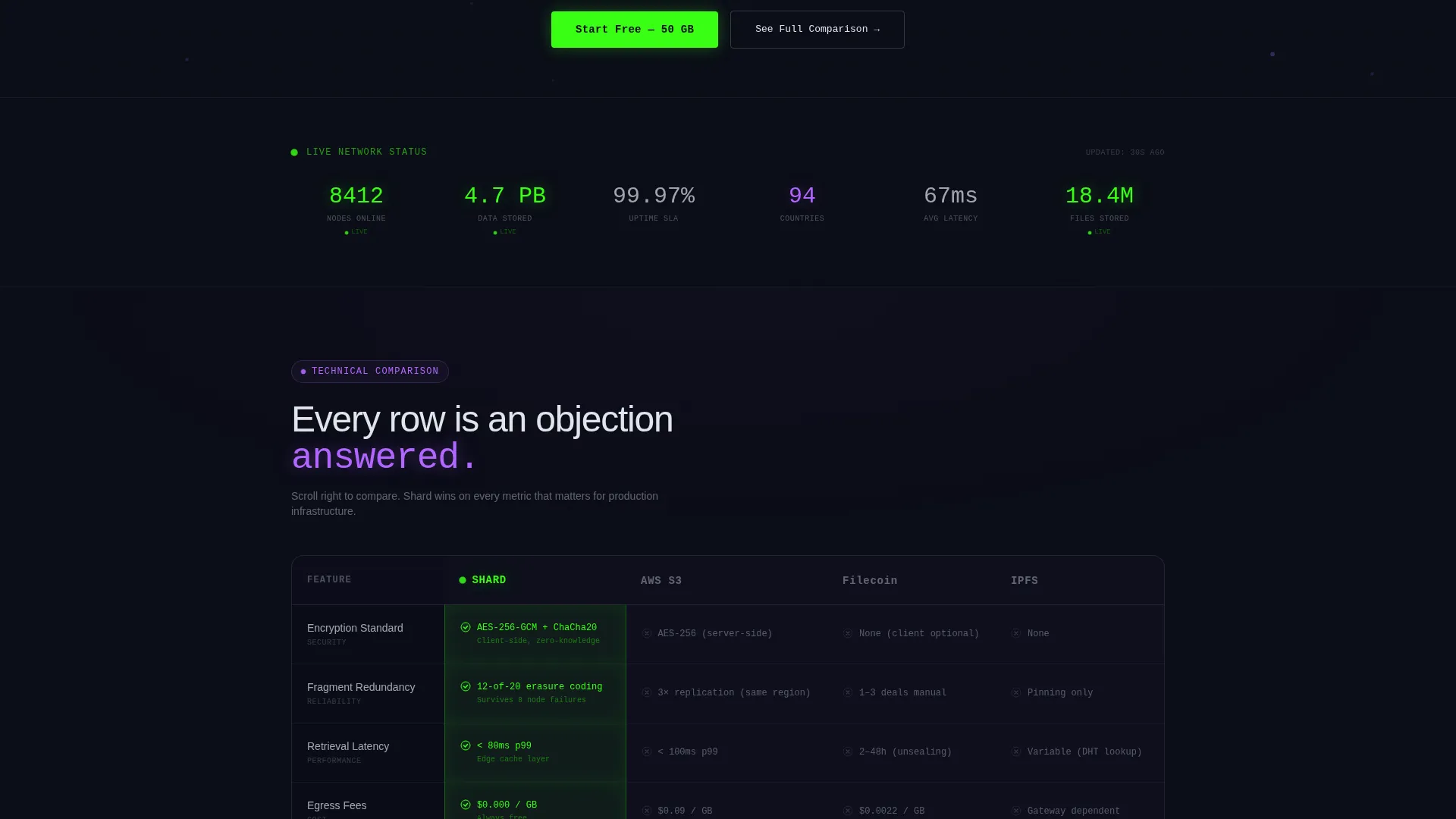Click the AES-256-GCM + ChaCha20 cell text
Image resolution: width=1456 pixels, height=819 pixels.
pos(537,628)
